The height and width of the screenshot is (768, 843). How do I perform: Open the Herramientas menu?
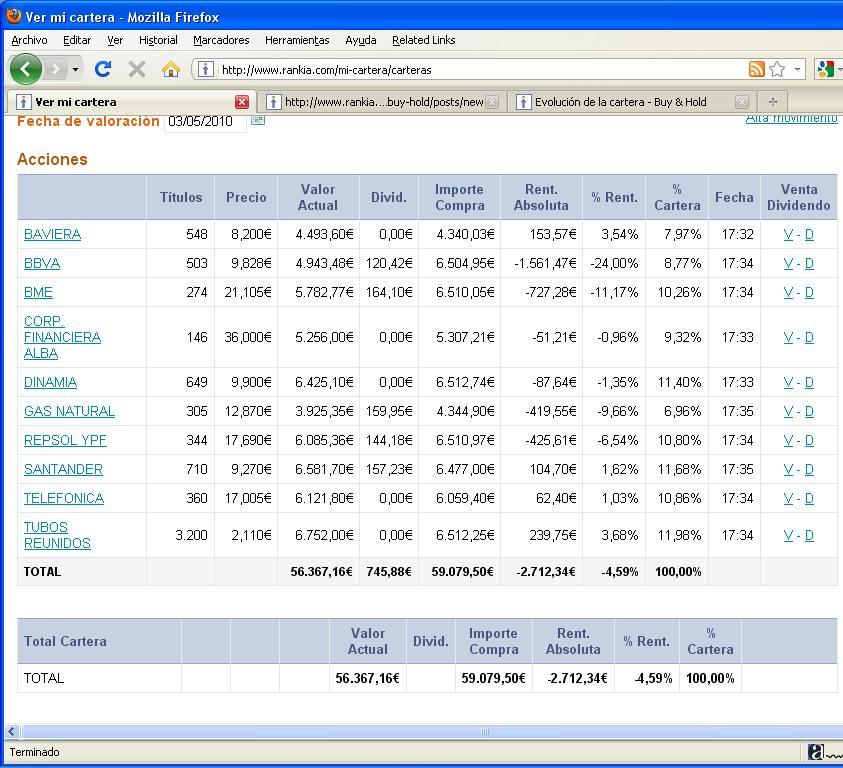297,40
